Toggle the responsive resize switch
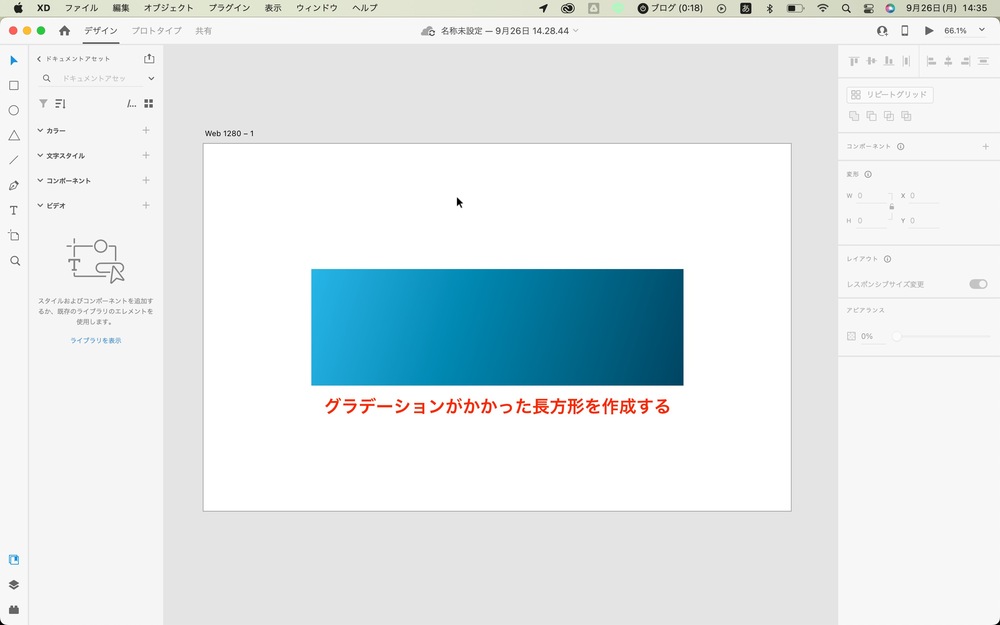The image size is (1000, 625). click(x=978, y=284)
